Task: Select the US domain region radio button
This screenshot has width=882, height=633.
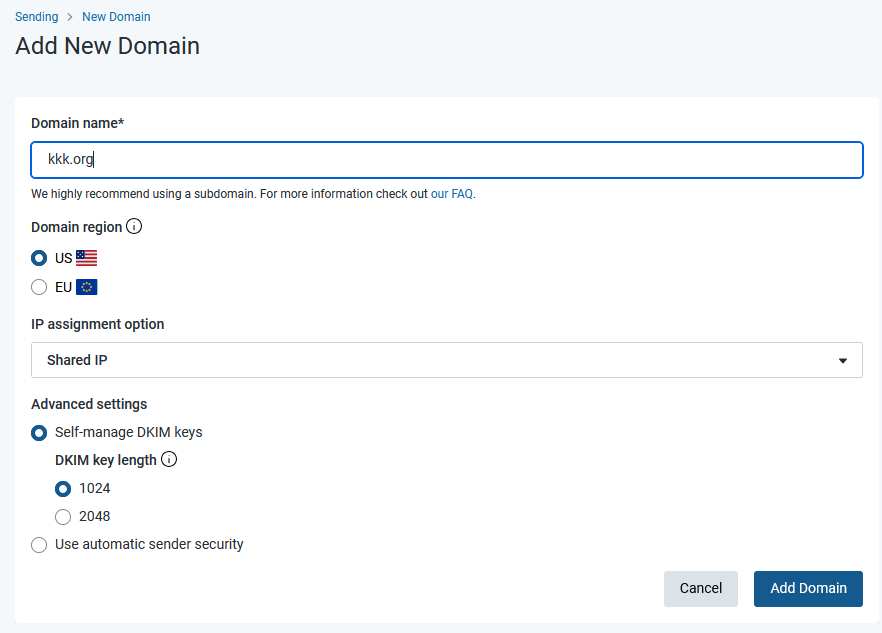Action: coord(39,258)
